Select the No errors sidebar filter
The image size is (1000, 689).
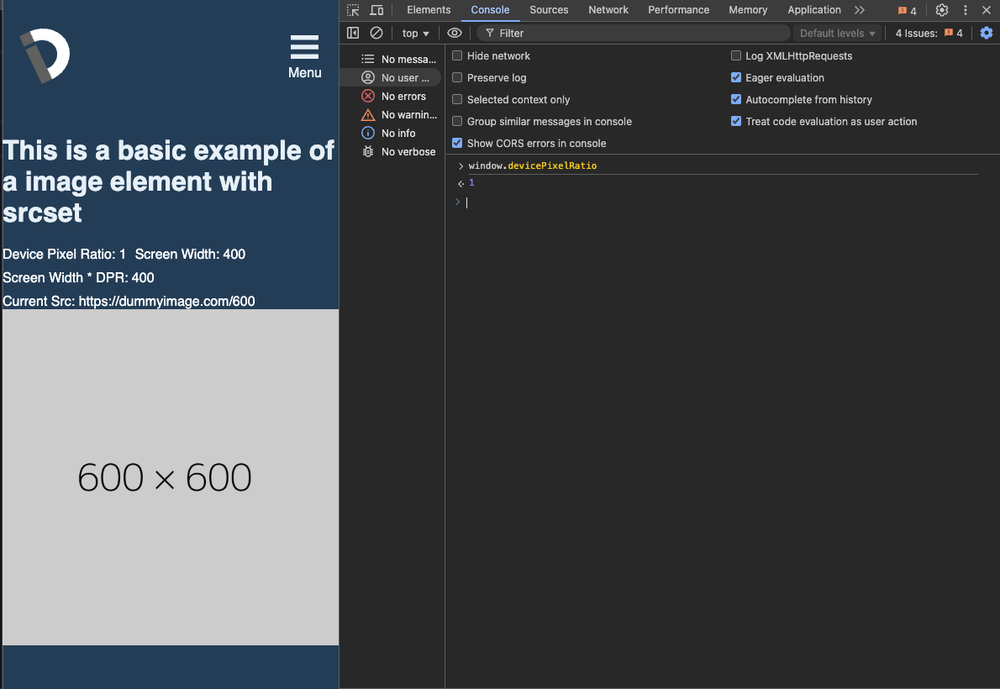(x=403, y=96)
